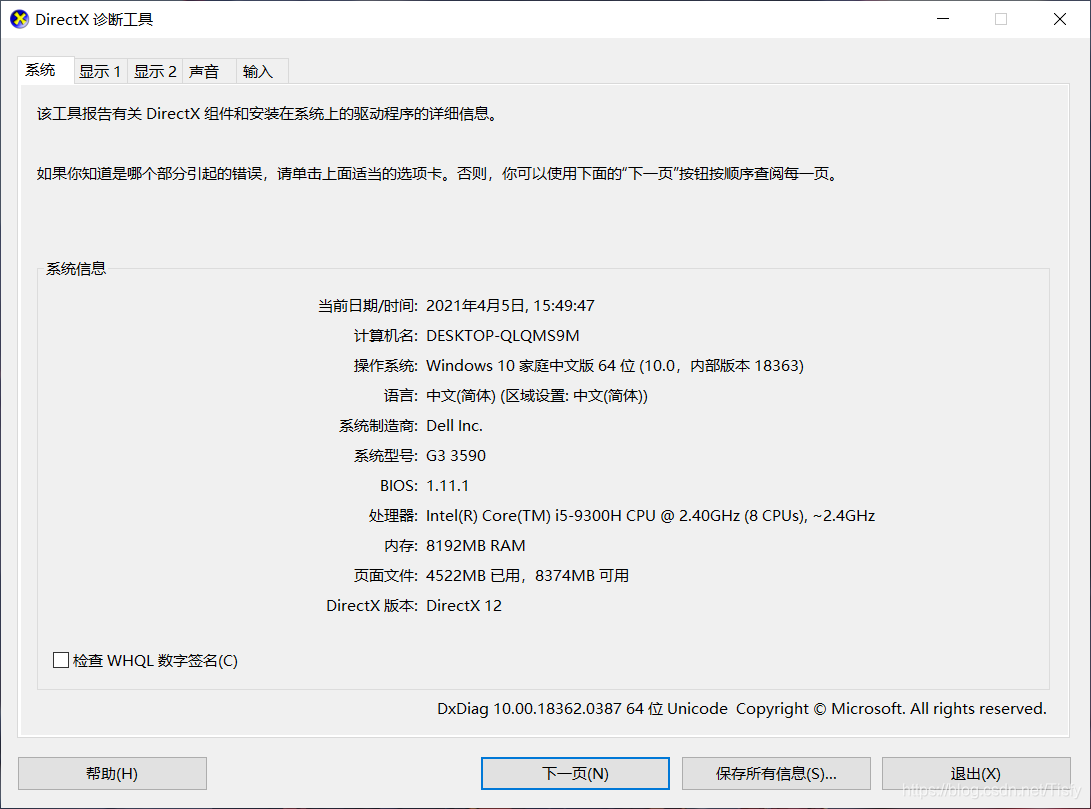Open the 显示 1 tab
The image size is (1091, 809).
[x=100, y=72]
